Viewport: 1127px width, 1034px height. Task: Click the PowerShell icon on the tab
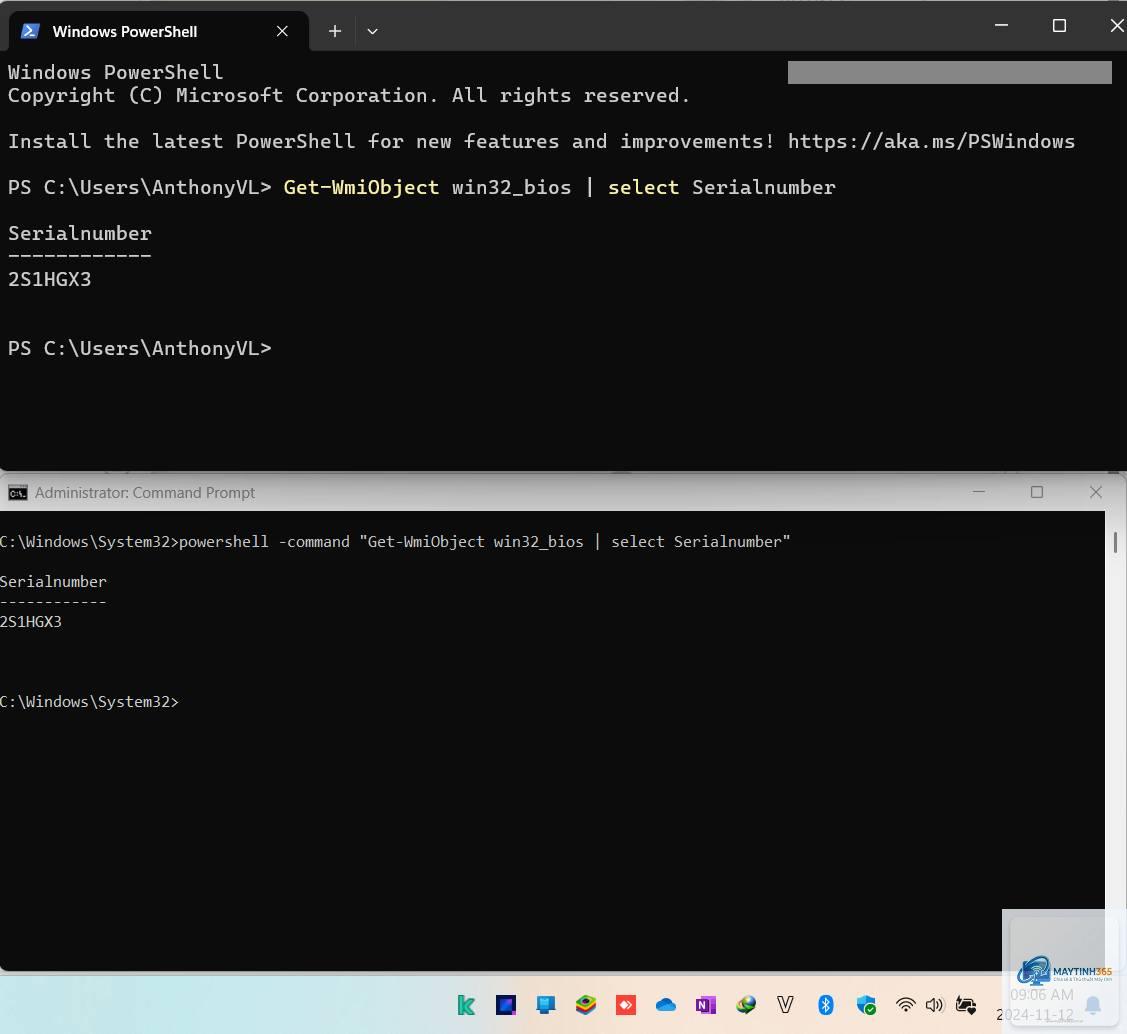click(30, 31)
